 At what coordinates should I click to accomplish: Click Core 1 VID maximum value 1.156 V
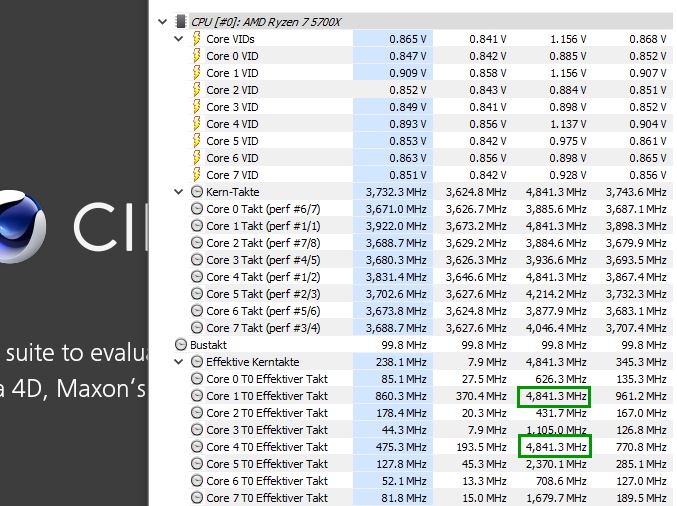568,73
